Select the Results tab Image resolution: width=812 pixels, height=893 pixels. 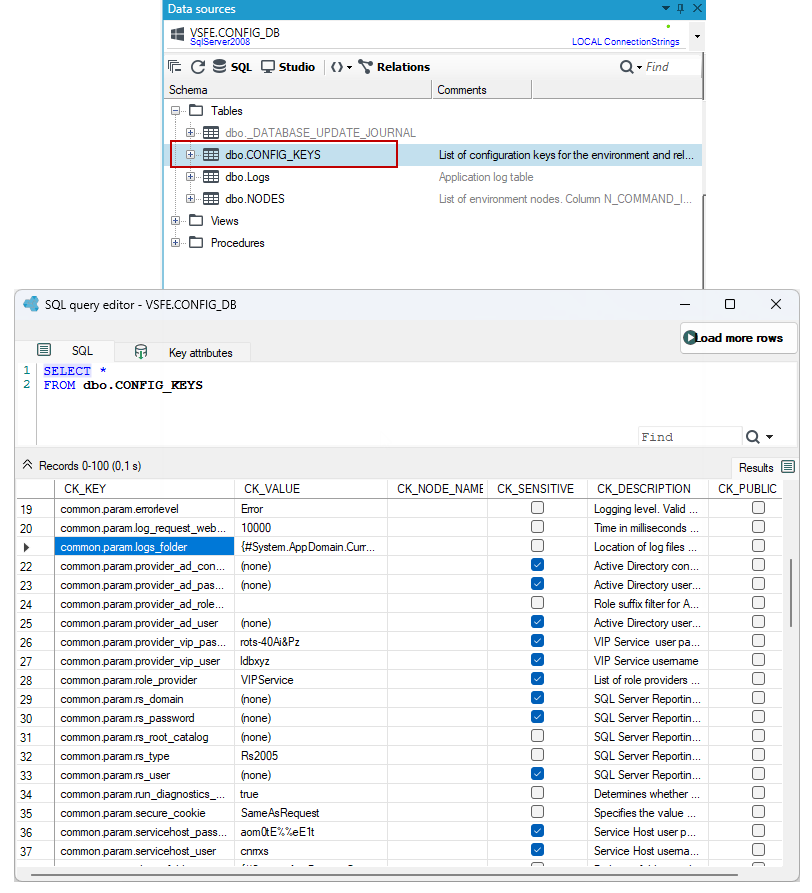pos(766,468)
